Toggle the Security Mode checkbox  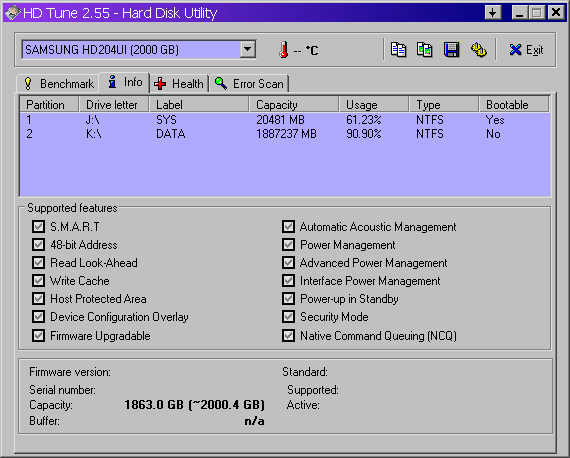click(288, 317)
